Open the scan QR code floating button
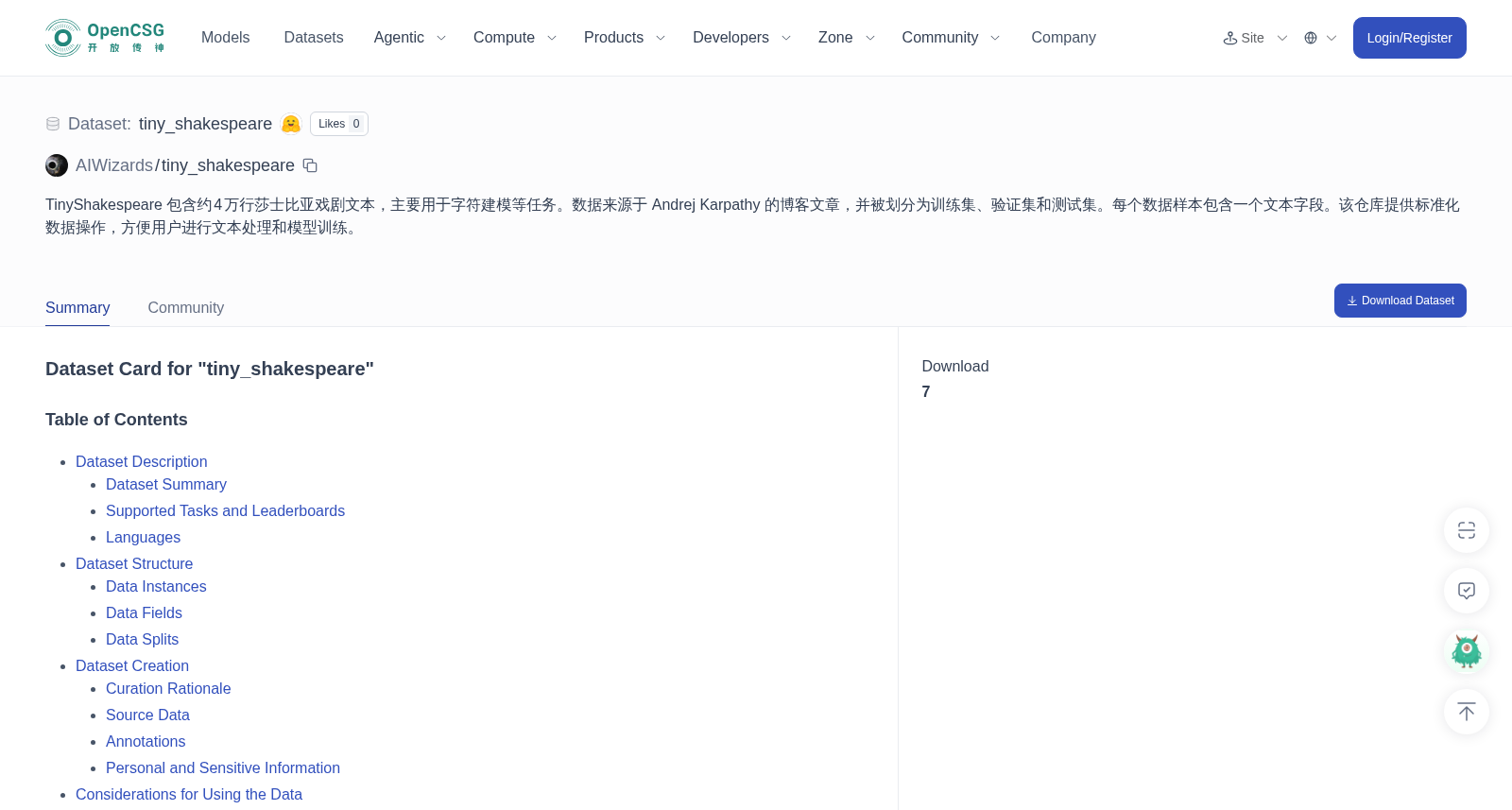Image resolution: width=1512 pixels, height=810 pixels. coord(1467,530)
